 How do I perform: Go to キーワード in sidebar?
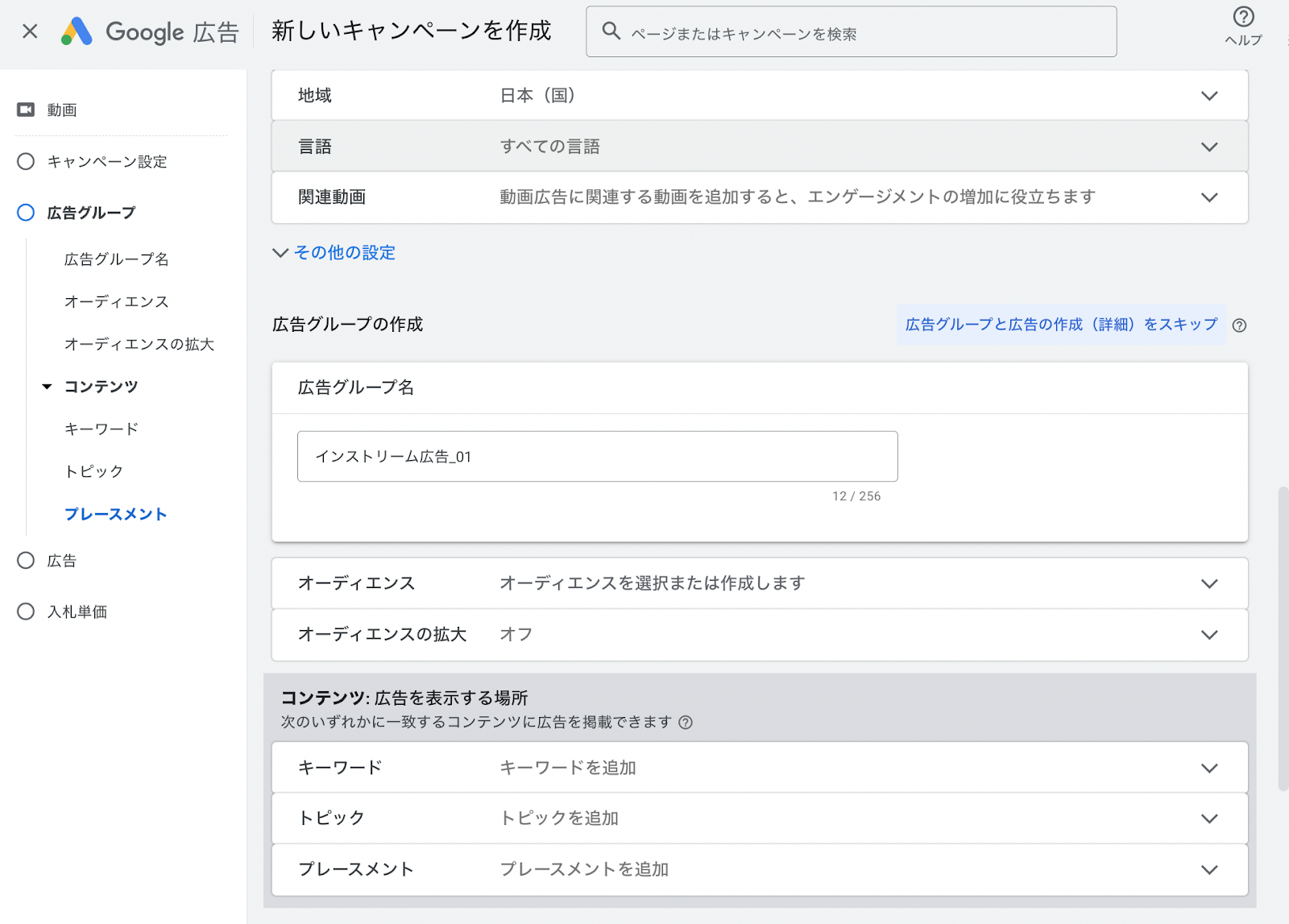click(x=102, y=429)
